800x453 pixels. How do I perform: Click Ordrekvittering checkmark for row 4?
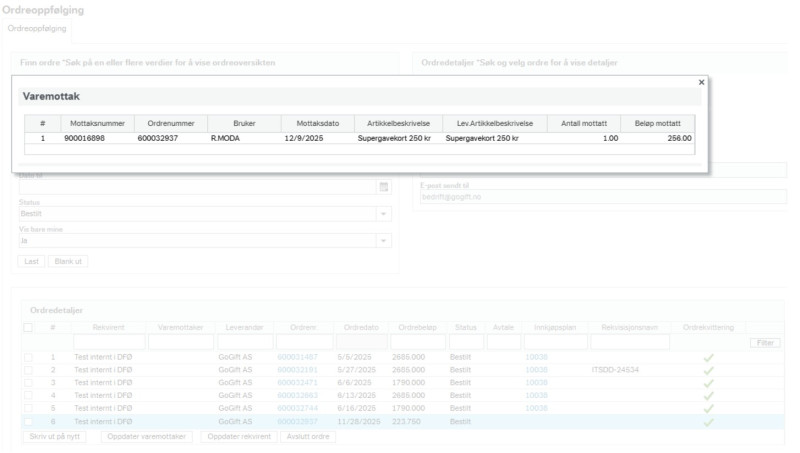[x=708, y=396]
